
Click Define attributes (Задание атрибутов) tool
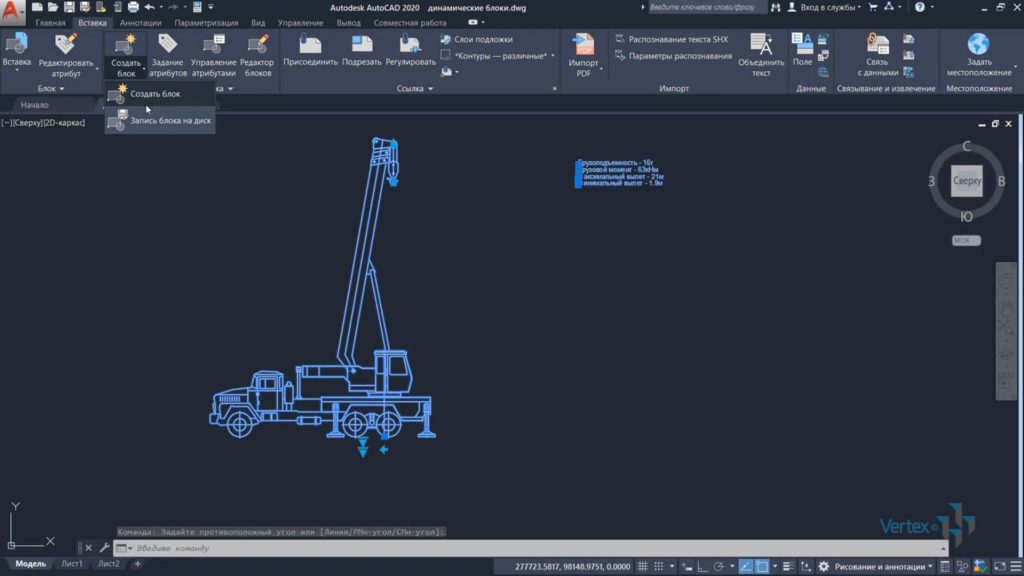[x=168, y=55]
